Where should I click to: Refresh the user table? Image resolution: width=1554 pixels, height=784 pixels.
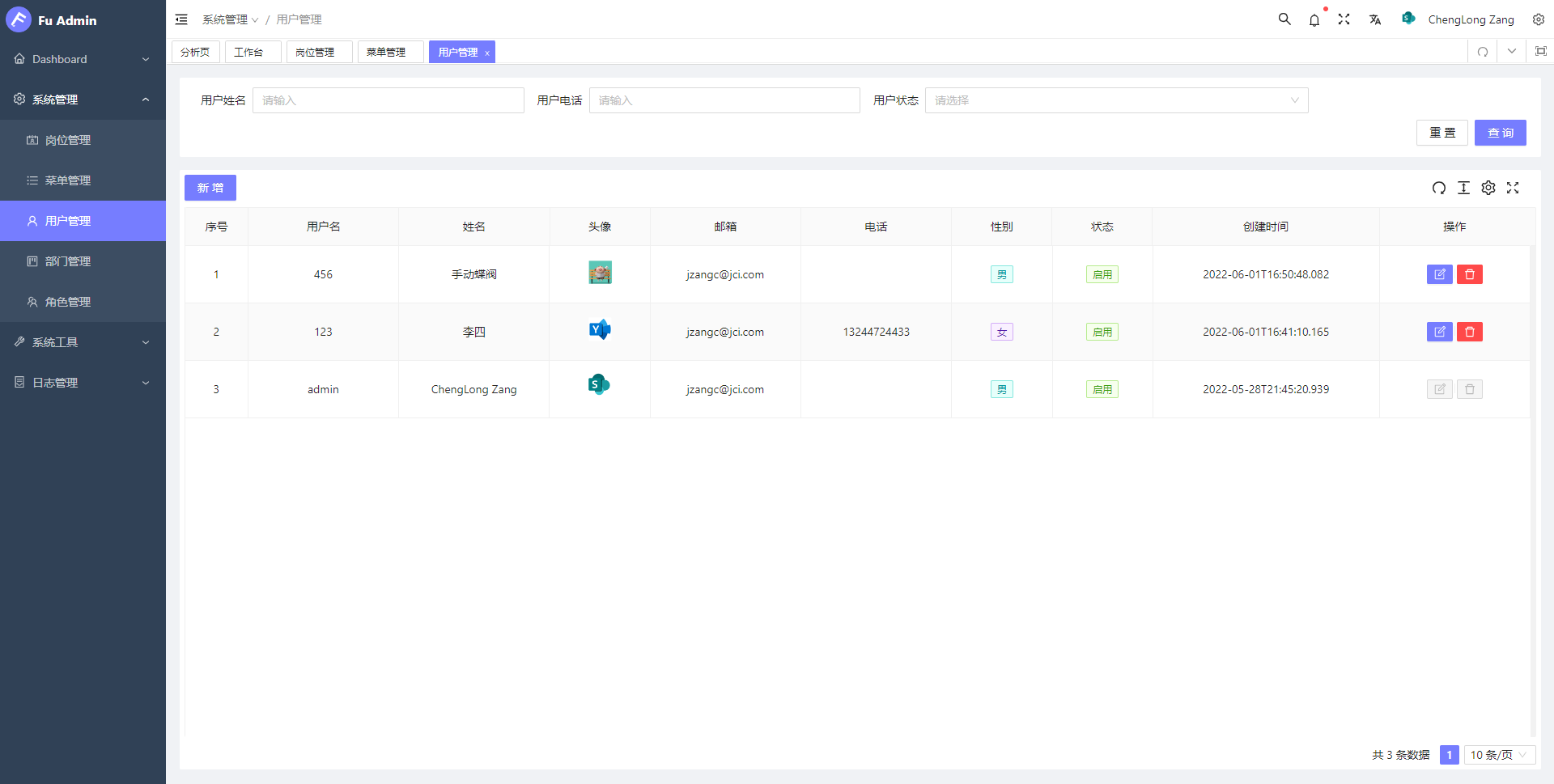[1439, 188]
